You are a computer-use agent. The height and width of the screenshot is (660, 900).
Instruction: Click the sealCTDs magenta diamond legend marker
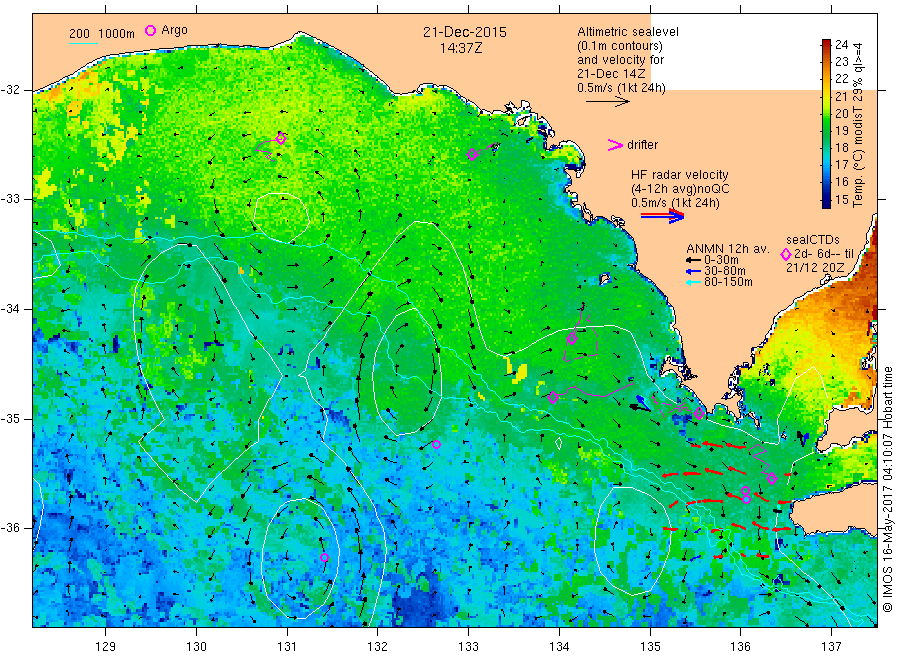[786, 254]
